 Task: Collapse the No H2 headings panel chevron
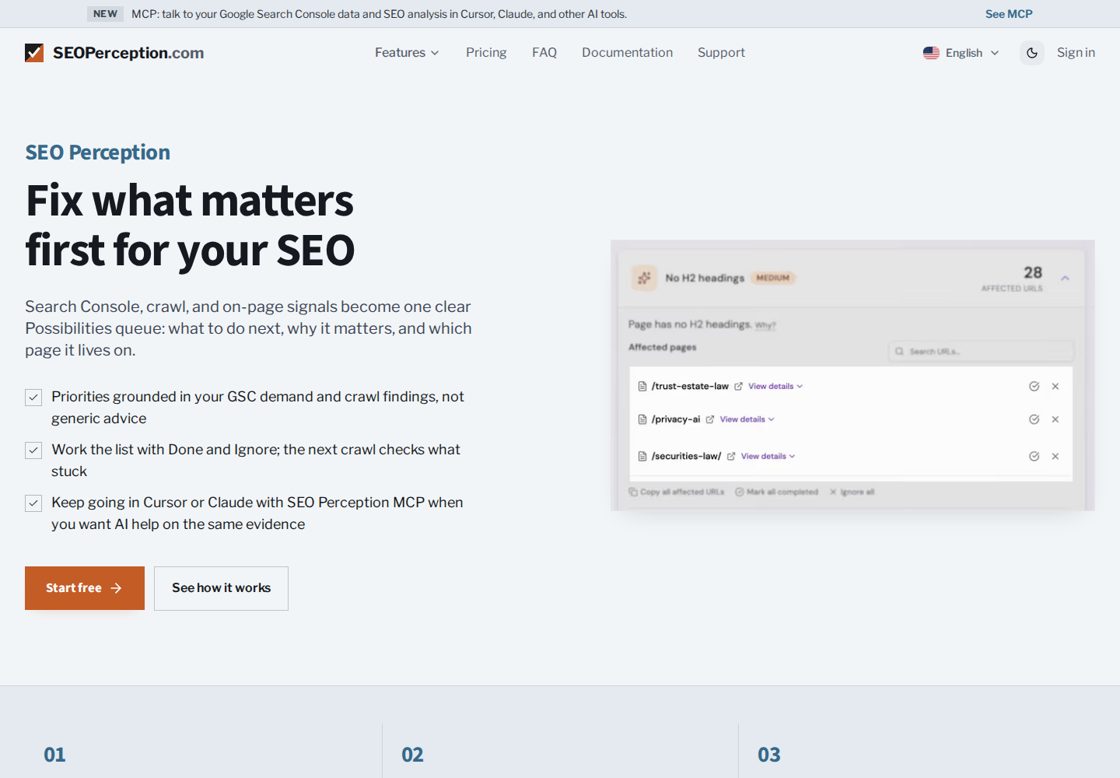click(x=1065, y=279)
